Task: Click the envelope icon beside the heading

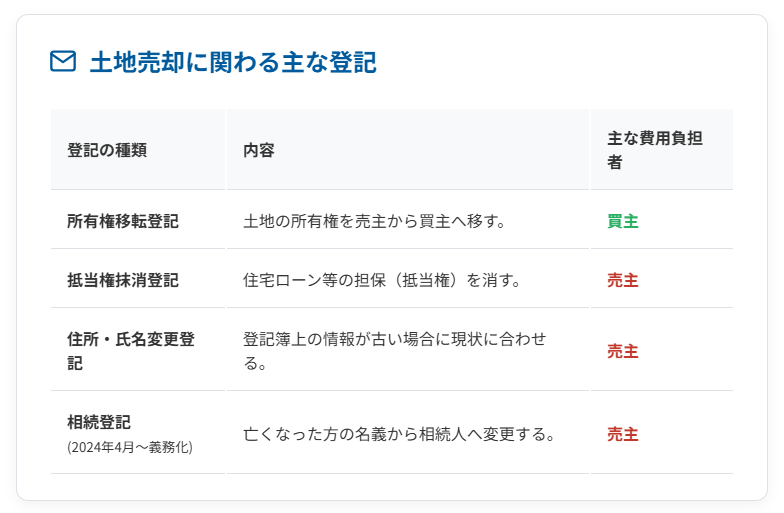Action: click(63, 62)
